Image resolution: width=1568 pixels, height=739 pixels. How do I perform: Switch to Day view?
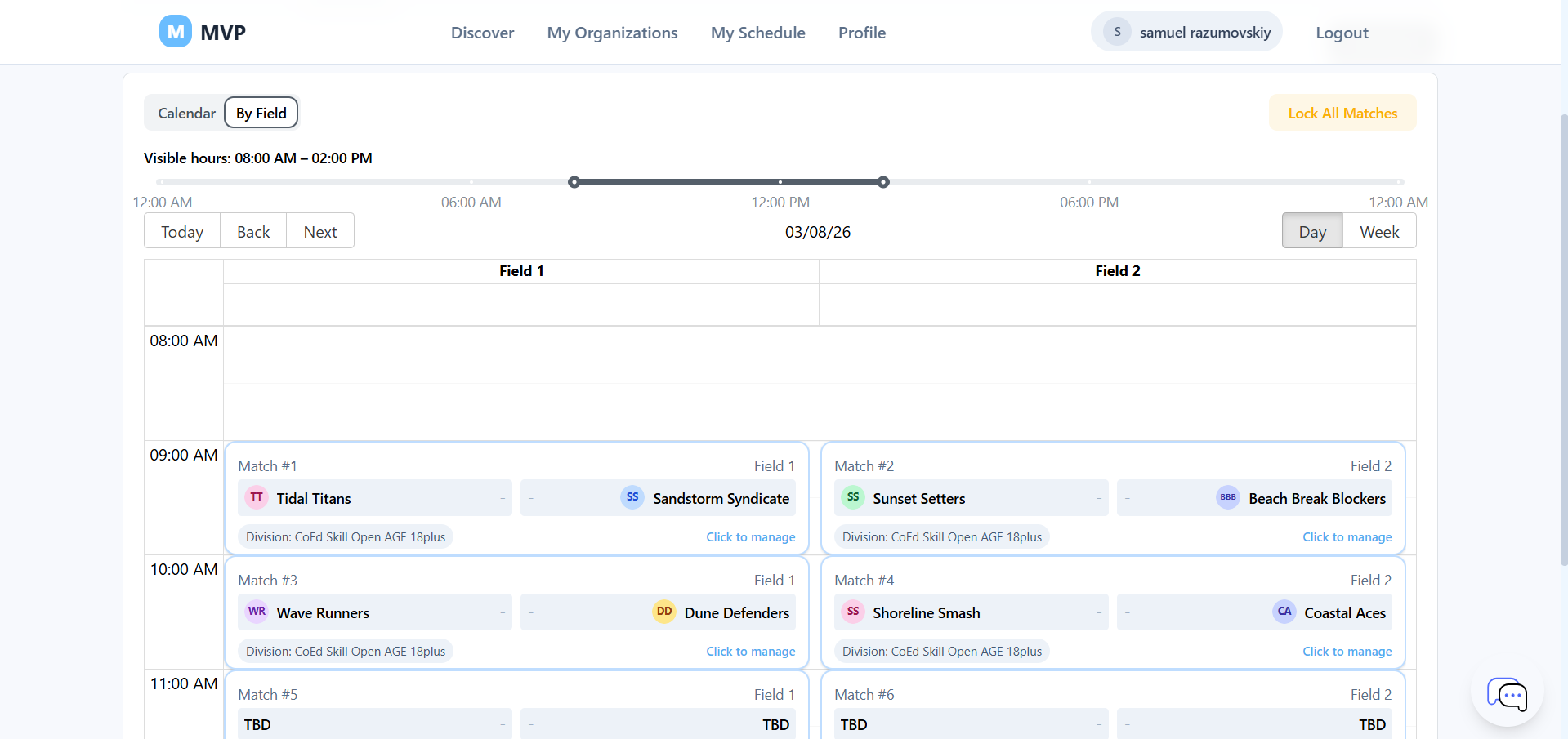(x=1312, y=231)
